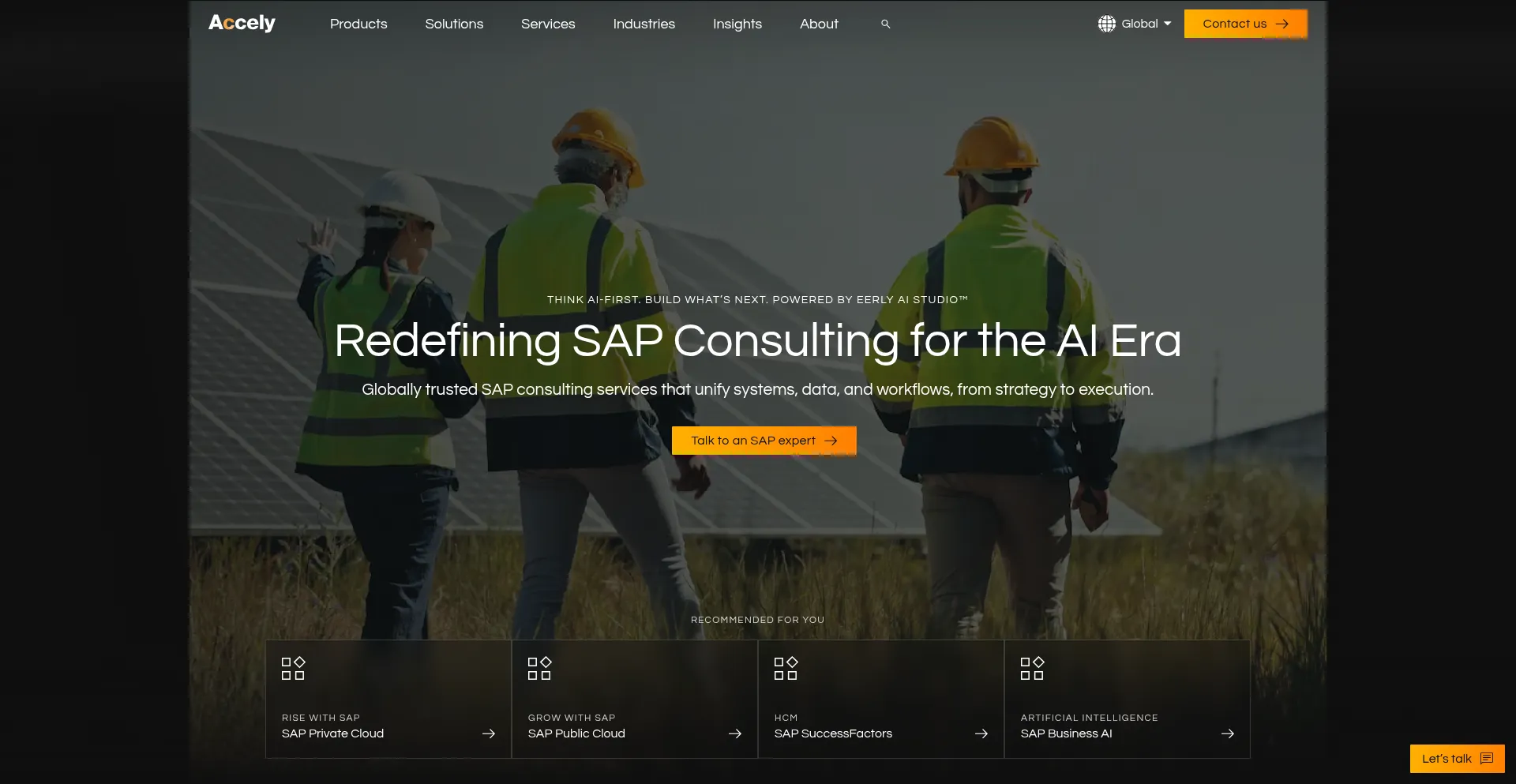1516x784 pixels.
Task: Open the SAP Public Cloud link
Action: point(576,733)
